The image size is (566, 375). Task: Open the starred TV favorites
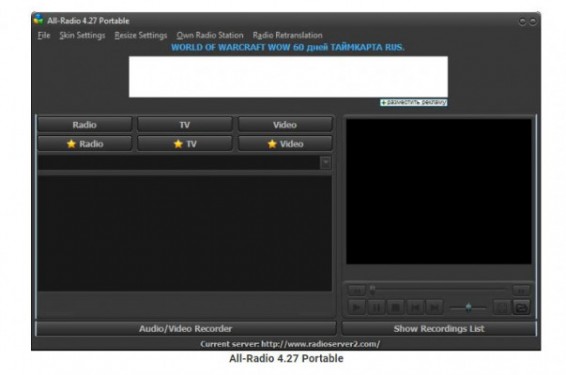coord(185,144)
